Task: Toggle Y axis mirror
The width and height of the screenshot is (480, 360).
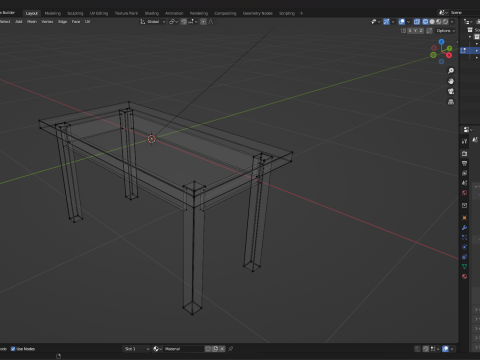Action: click(x=416, y=31)
